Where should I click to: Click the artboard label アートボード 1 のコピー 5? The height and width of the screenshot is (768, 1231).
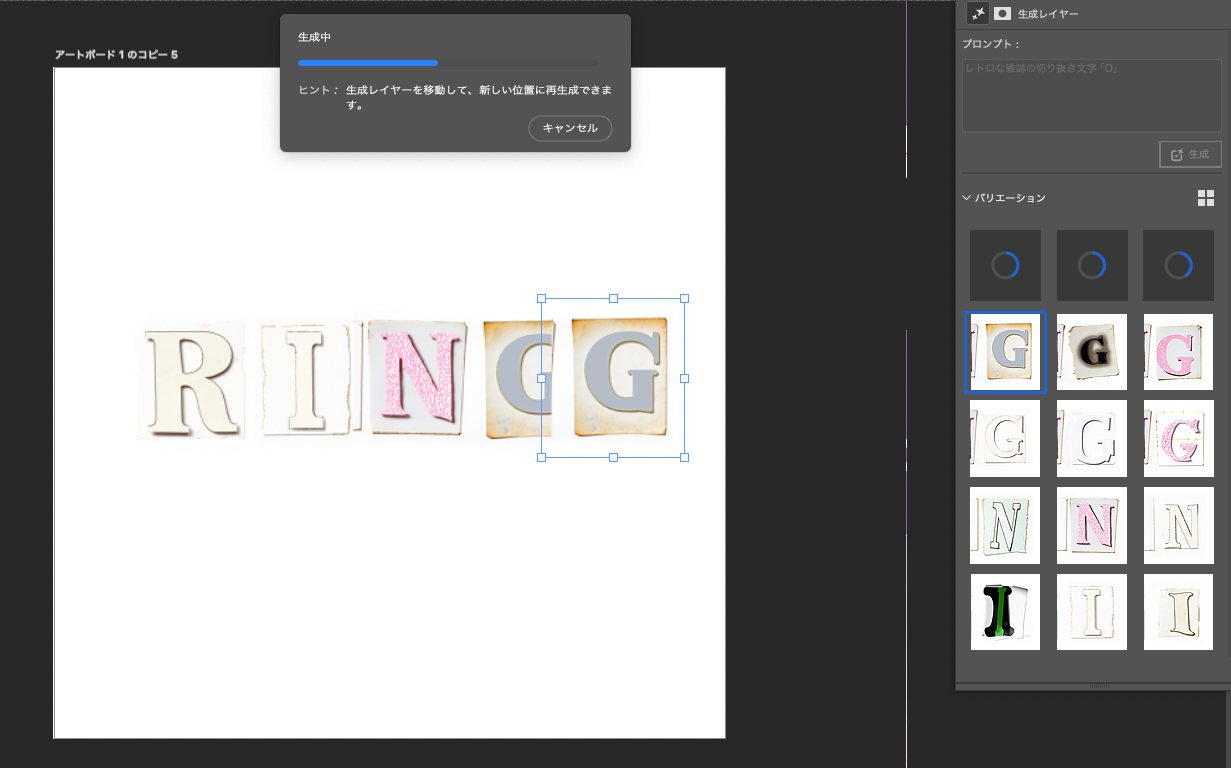[x=116, y=54]
